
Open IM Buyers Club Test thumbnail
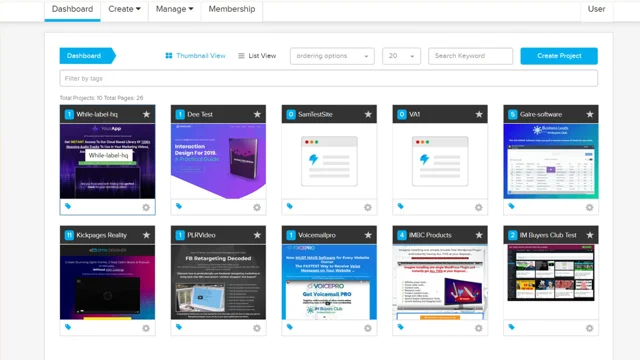click(551, 273)
